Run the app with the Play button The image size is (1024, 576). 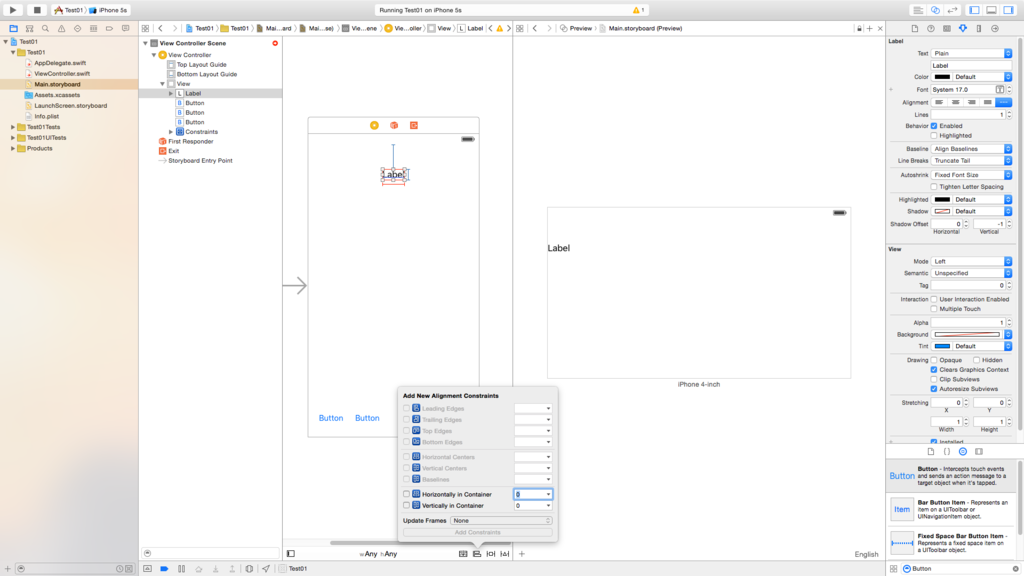point(12,10)
